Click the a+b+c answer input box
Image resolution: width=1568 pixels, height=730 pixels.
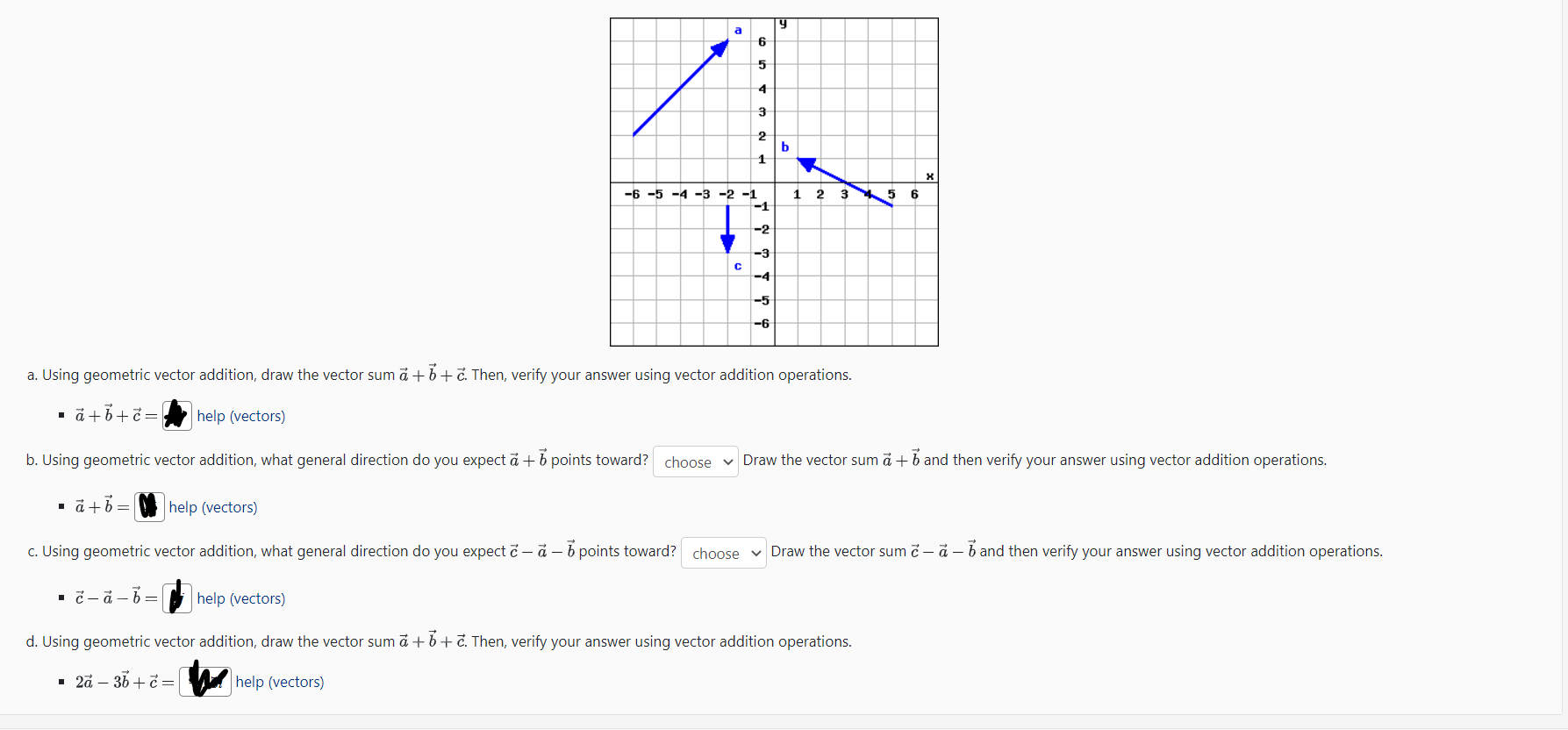176,416
